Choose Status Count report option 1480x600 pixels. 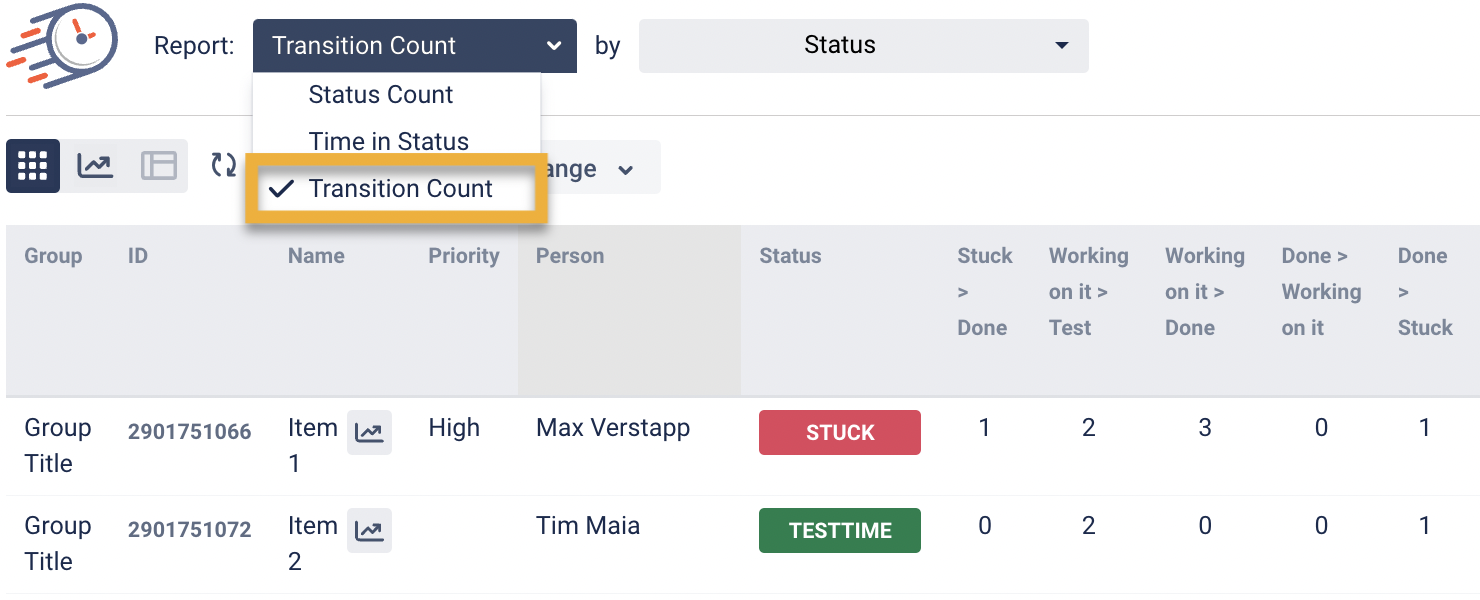click(380, 95)
